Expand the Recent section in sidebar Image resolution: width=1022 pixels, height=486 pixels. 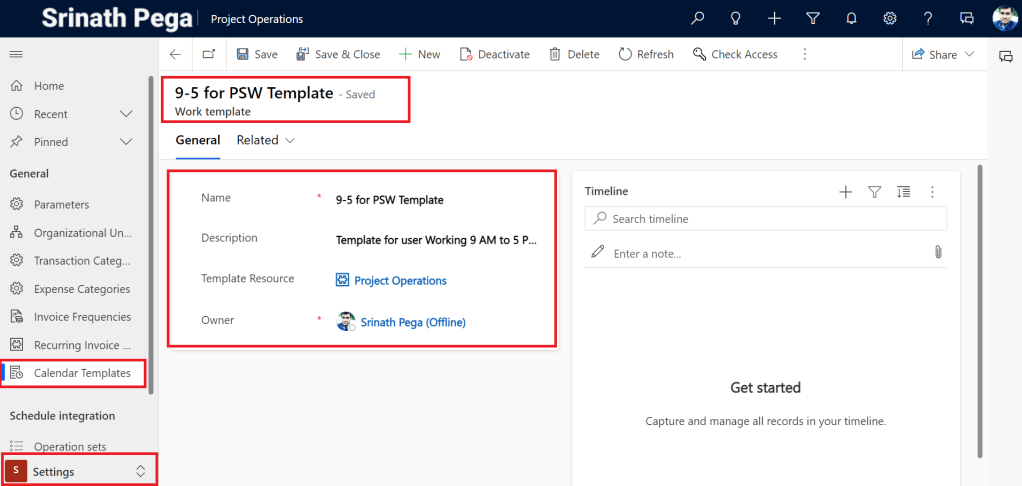pos(126,114)
